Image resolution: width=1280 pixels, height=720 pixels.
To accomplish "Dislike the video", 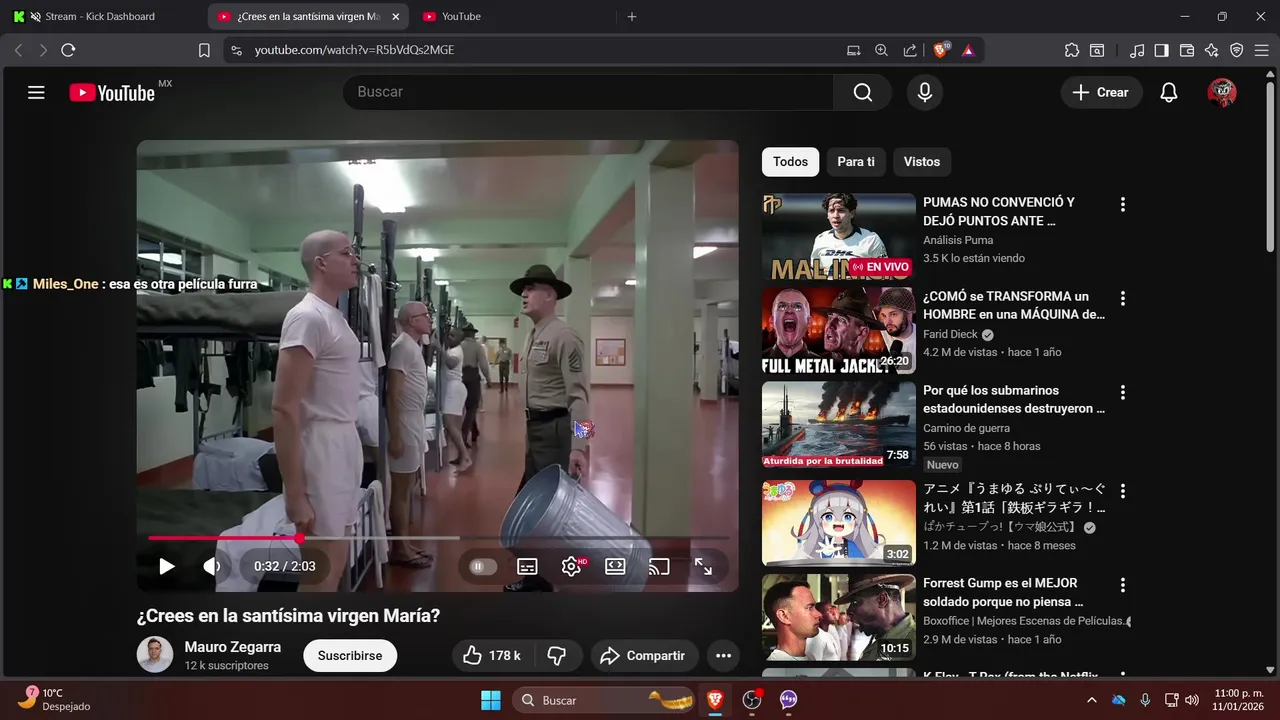I will (x=558, y=656).
